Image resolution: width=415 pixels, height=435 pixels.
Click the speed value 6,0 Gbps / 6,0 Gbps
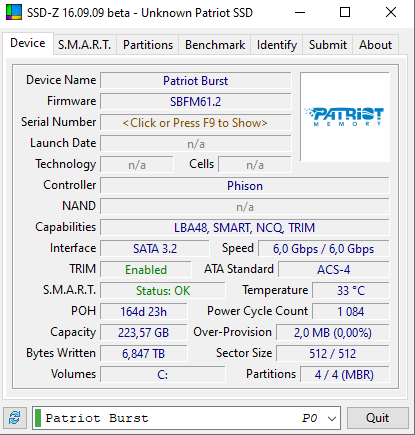click(324, 249)
